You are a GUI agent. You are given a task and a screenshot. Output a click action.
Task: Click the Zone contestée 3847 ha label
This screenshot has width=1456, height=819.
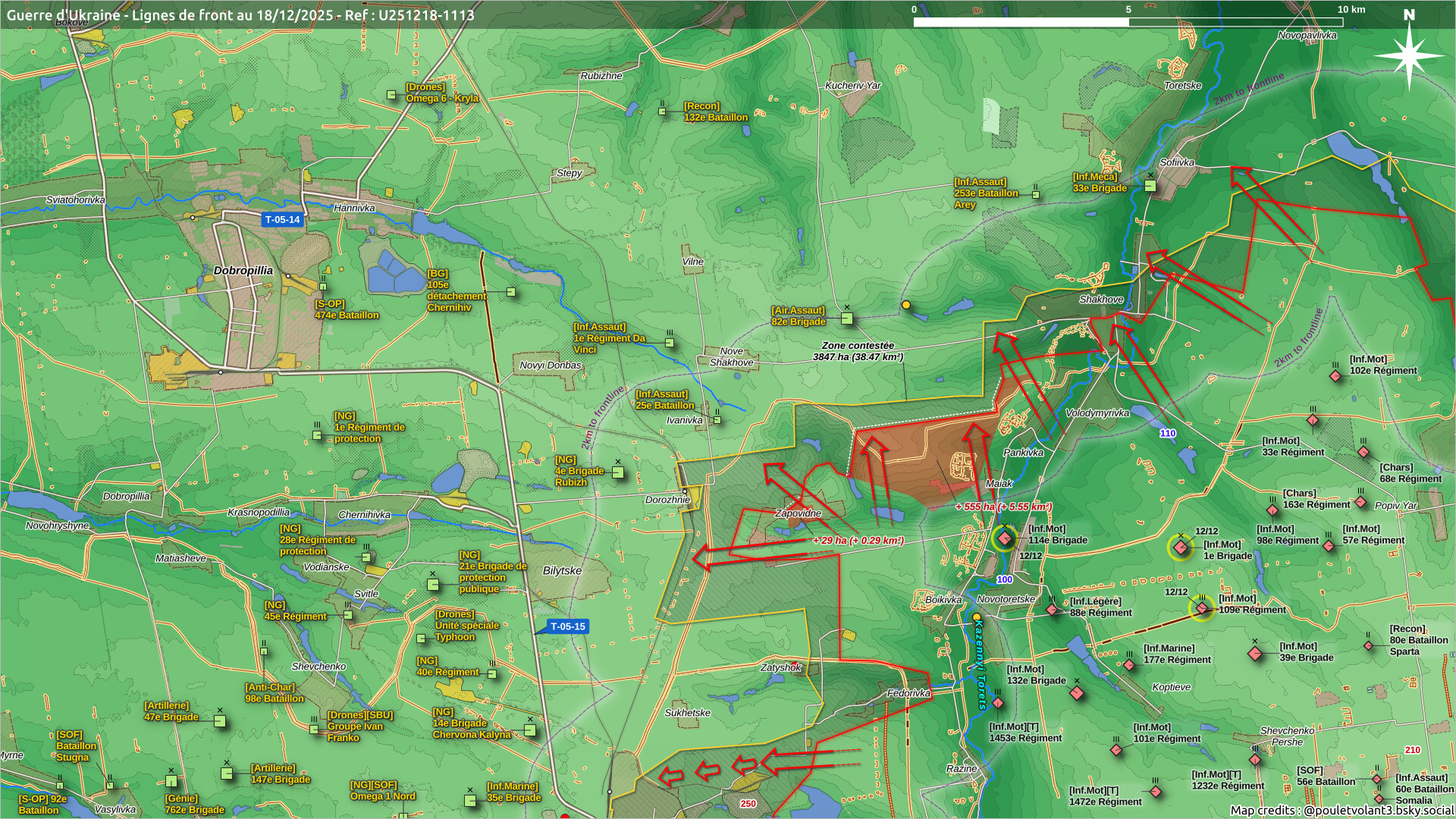tap(858, 351)
